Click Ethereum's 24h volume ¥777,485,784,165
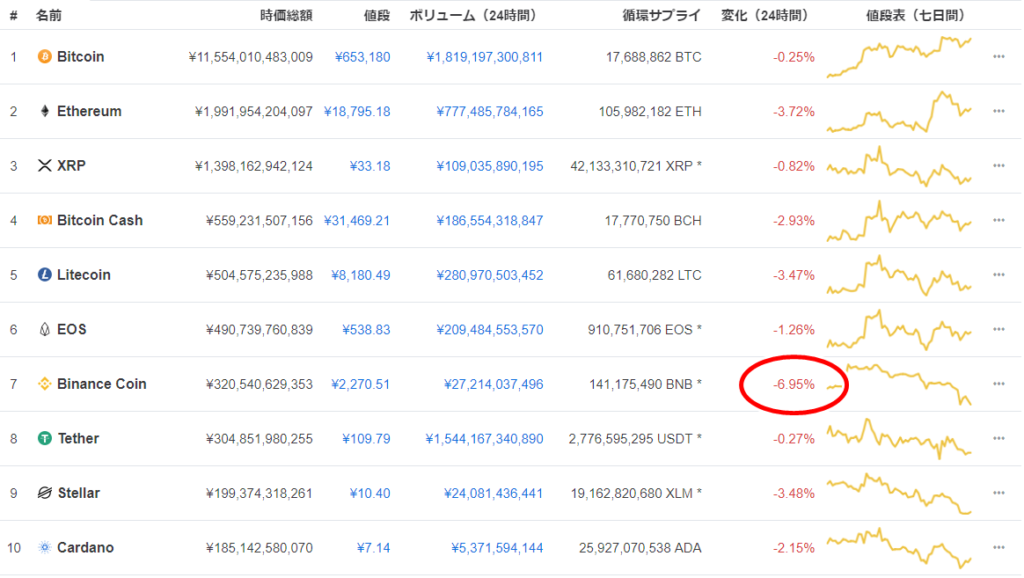The width and height of the screenshot is (1024, 578). (490, 112)
